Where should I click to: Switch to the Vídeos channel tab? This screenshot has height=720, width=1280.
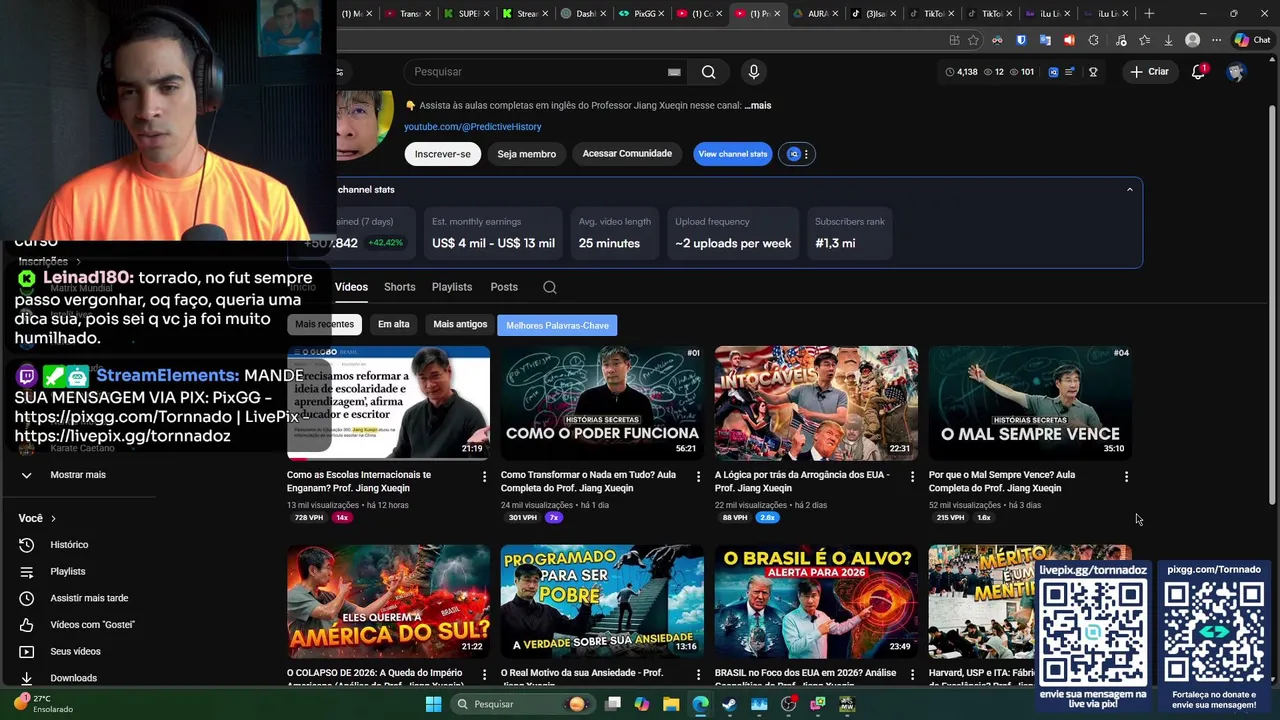pyautogui.click(x=351, y=287)
